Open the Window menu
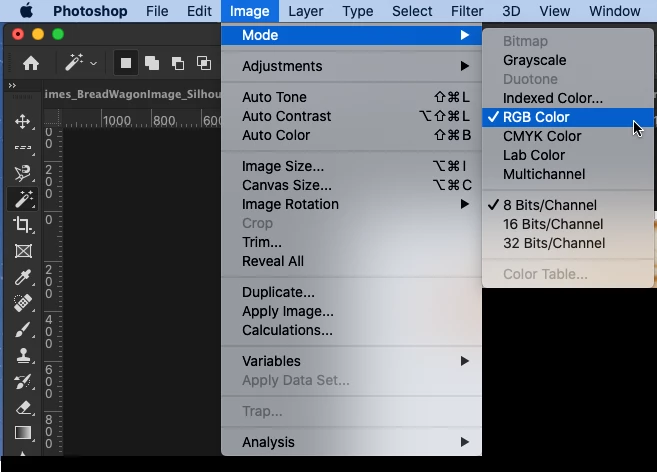The width and height of the screenshot is (657, 472). pos(615,11)
